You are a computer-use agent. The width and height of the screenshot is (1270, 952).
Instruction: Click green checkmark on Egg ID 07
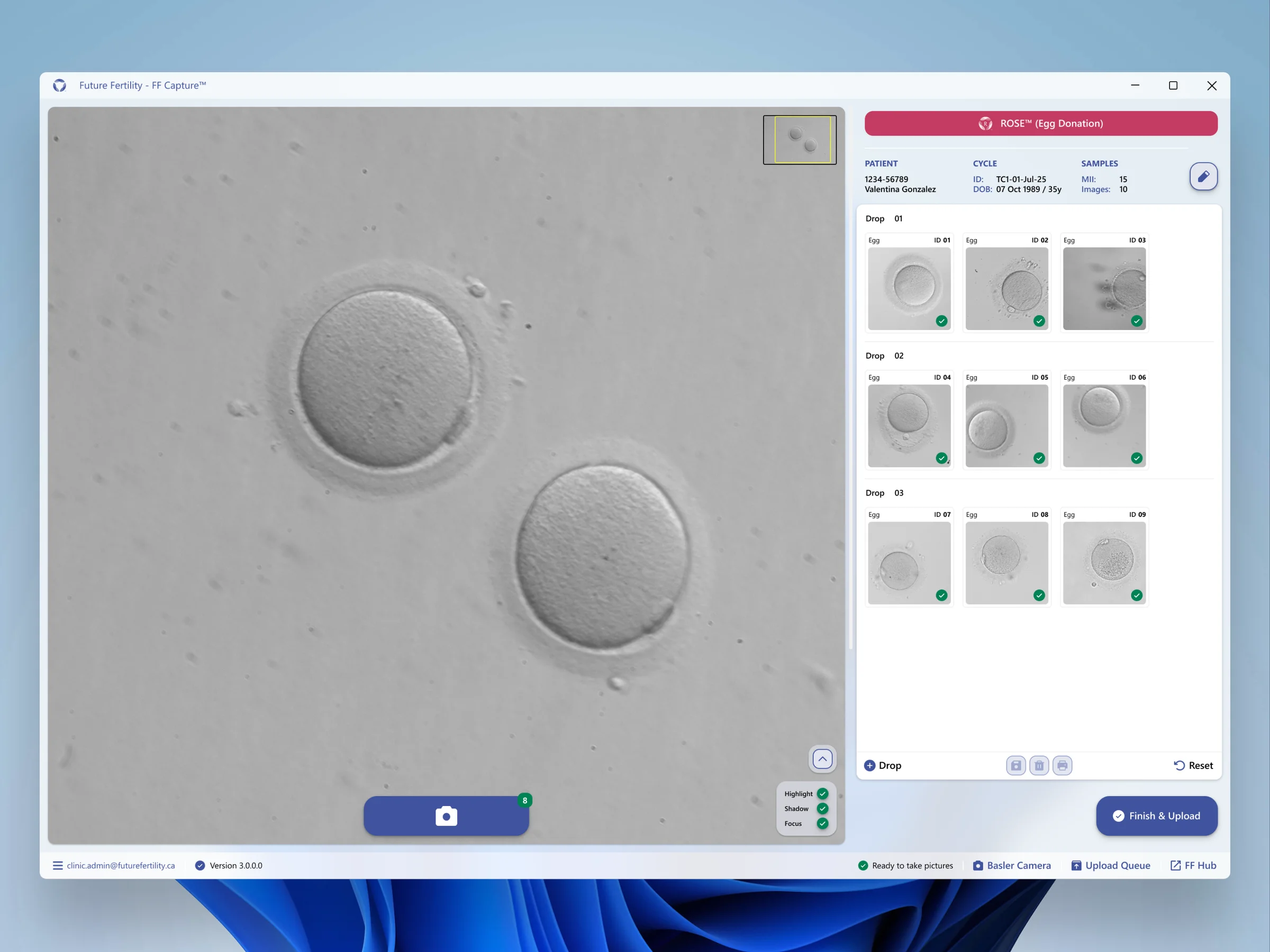[941, 595]
